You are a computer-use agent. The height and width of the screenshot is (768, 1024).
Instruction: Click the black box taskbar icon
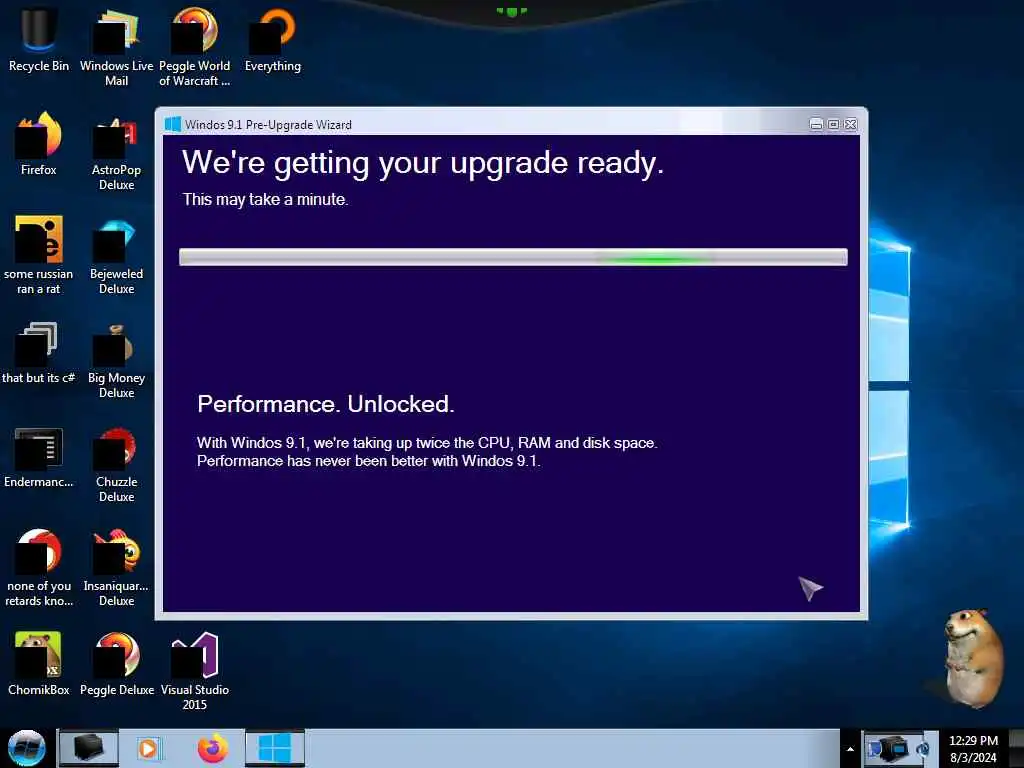89,748
